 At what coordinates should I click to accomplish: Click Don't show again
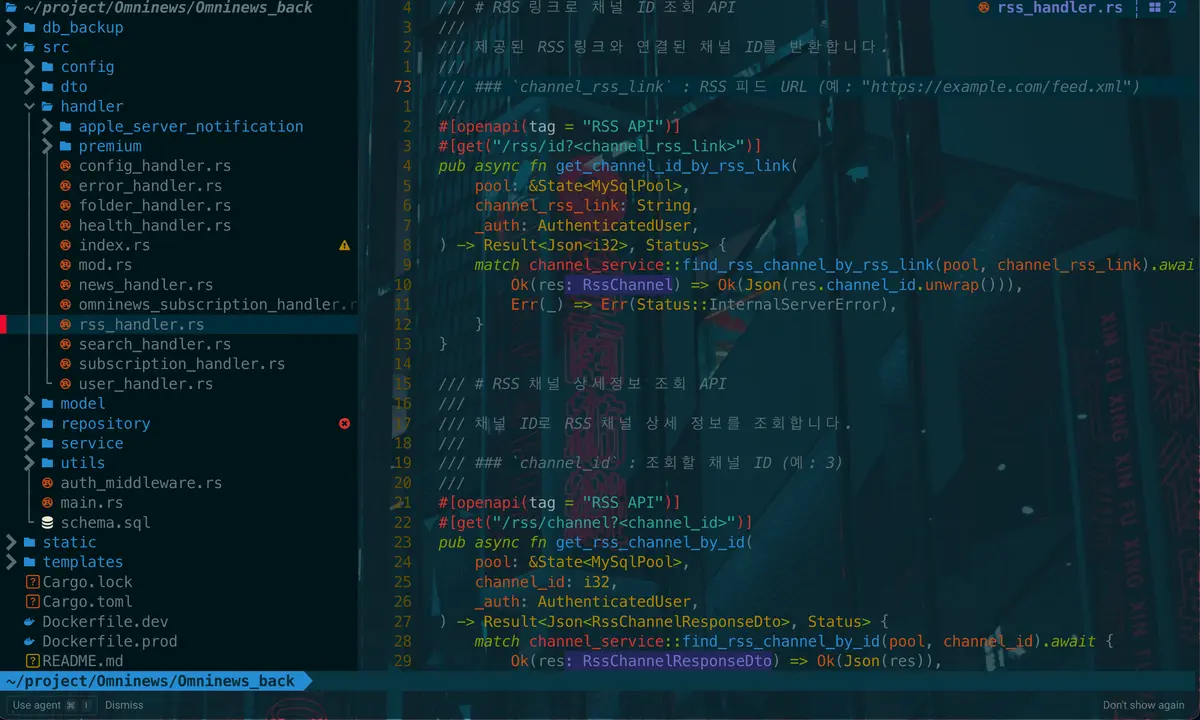pyautogui.click(x=1144, y=705)
